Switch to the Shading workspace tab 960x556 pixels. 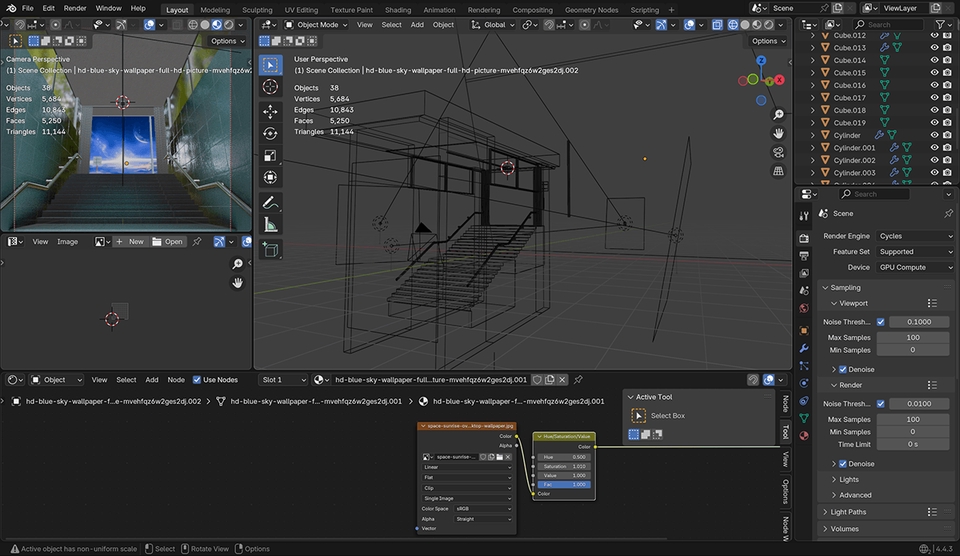pos(397,10)
